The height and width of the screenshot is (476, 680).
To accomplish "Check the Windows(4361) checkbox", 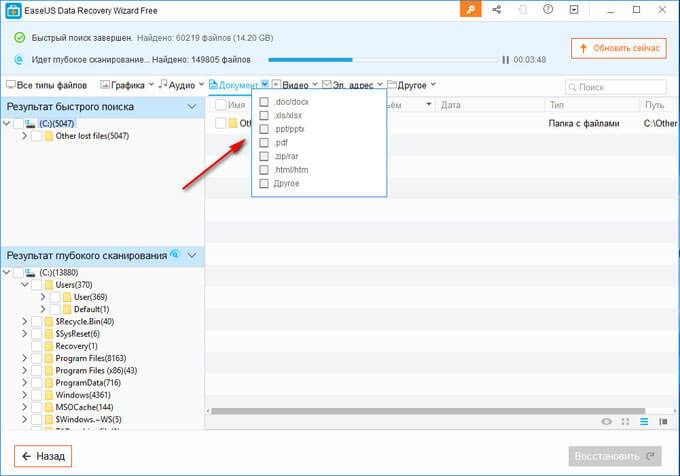I will [x=36, y=395].
